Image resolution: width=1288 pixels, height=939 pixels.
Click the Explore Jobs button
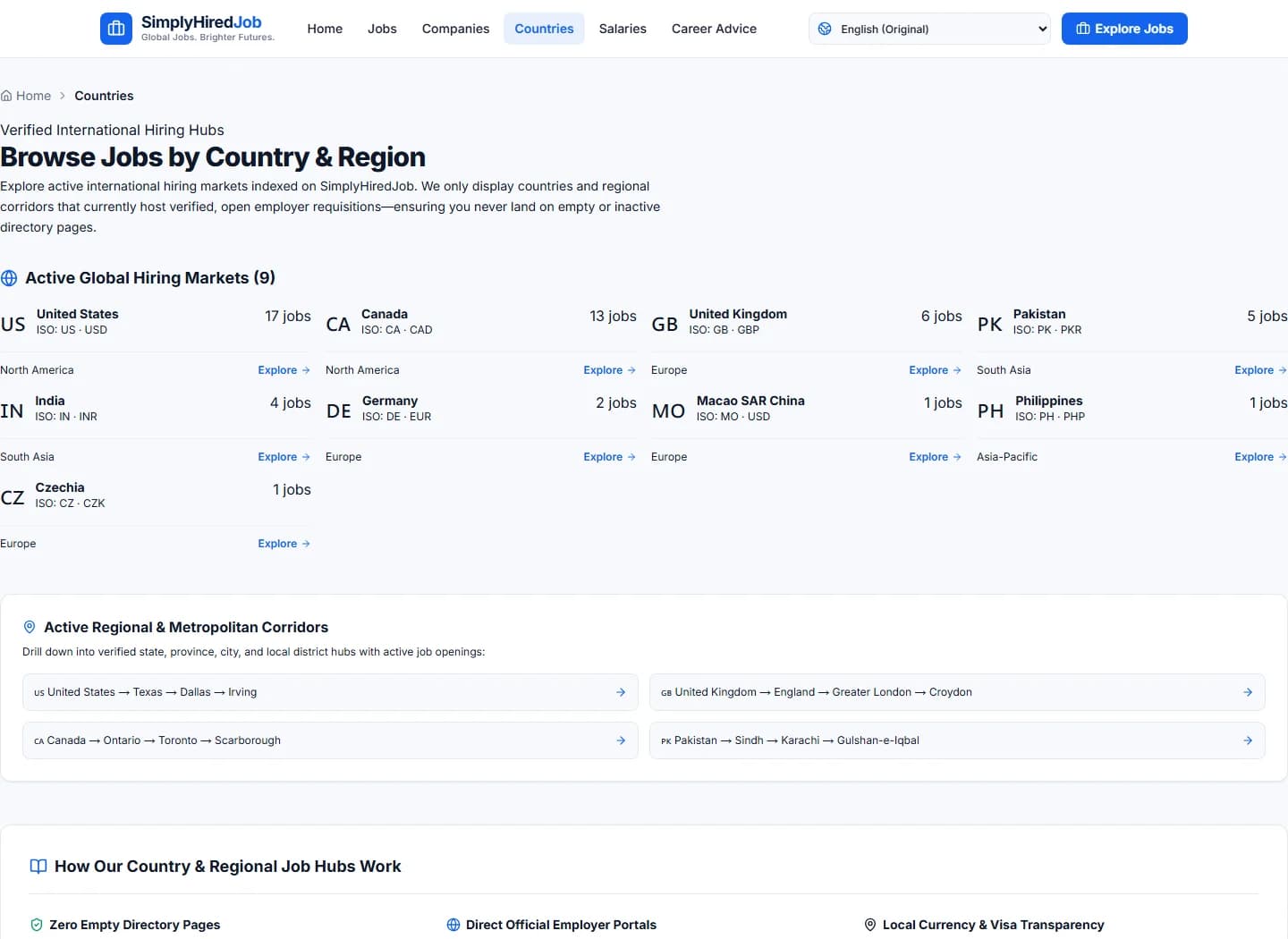(x=1124, y=29)
